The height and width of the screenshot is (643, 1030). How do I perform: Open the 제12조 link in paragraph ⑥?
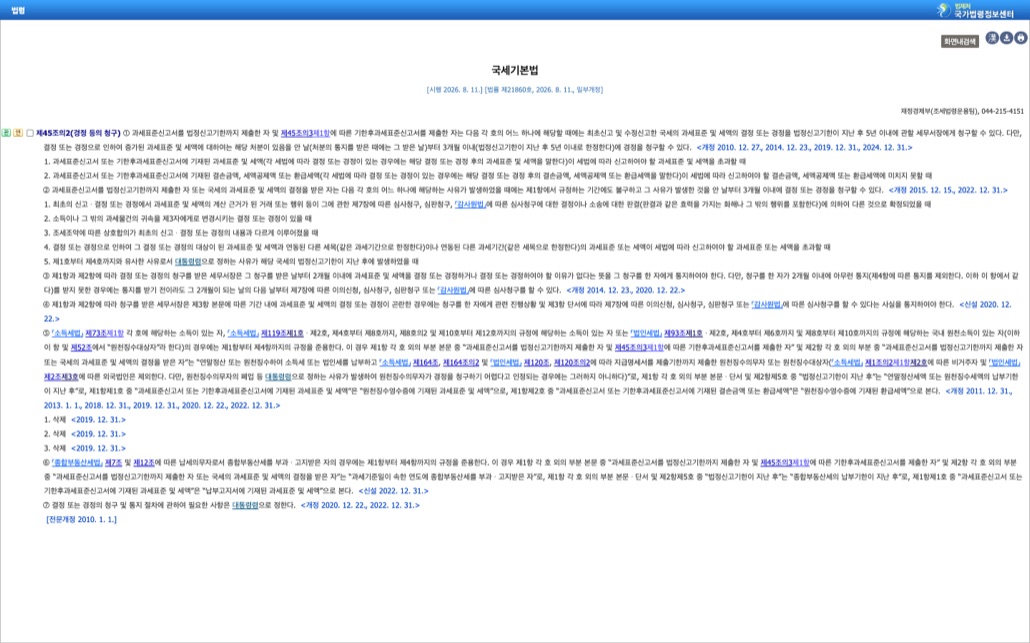[144, 463]
